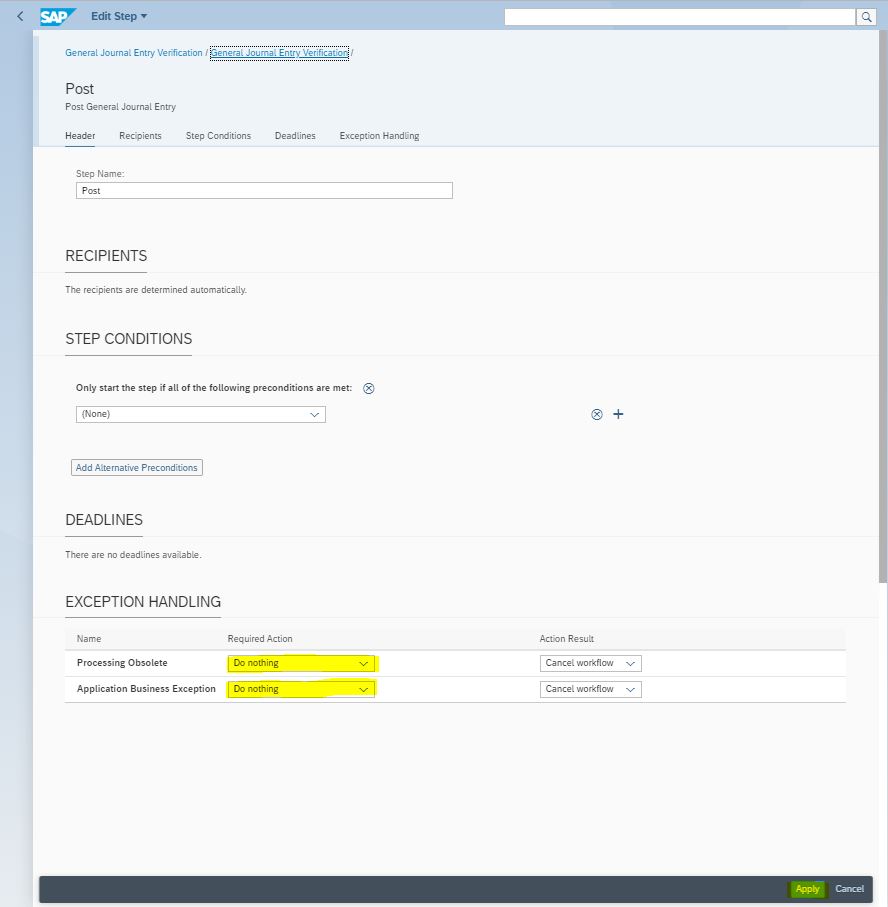Open the underlined General Journal Entry Verification breadcrumb

pyautogui.click(x=279, y=53)
